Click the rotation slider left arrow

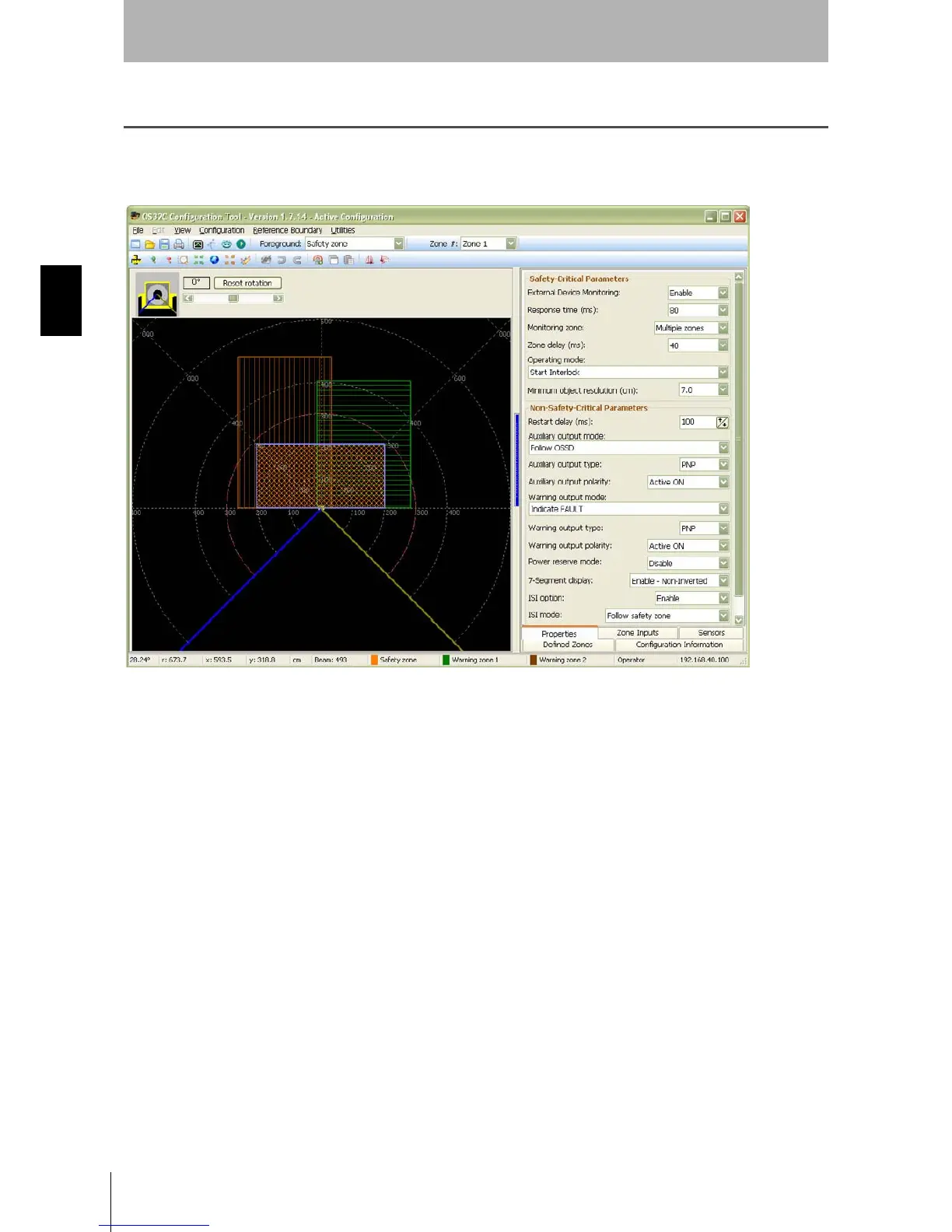pyautogui.click(x=188, y=298)
